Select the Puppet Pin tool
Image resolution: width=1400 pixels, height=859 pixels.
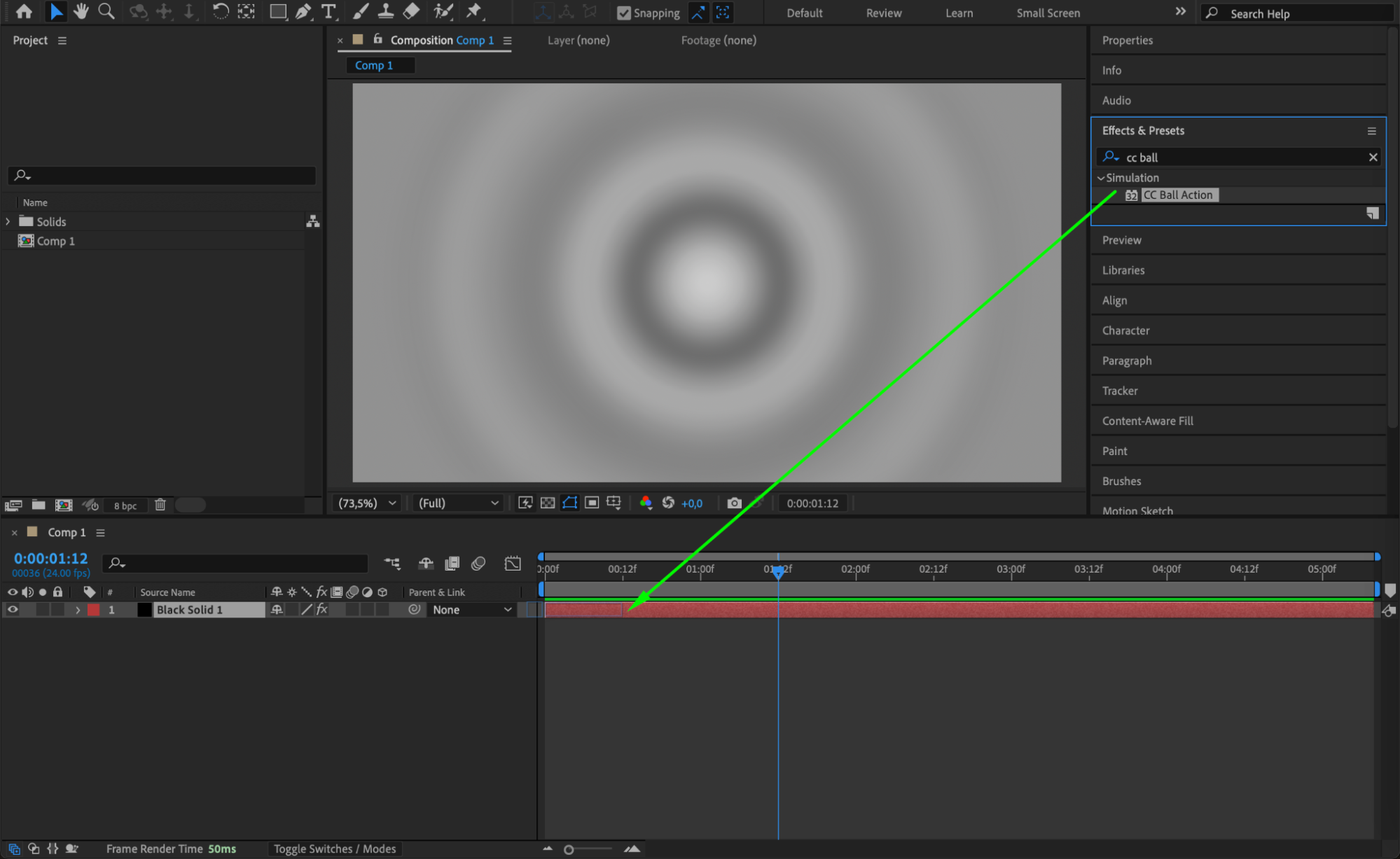click(474, 11)
